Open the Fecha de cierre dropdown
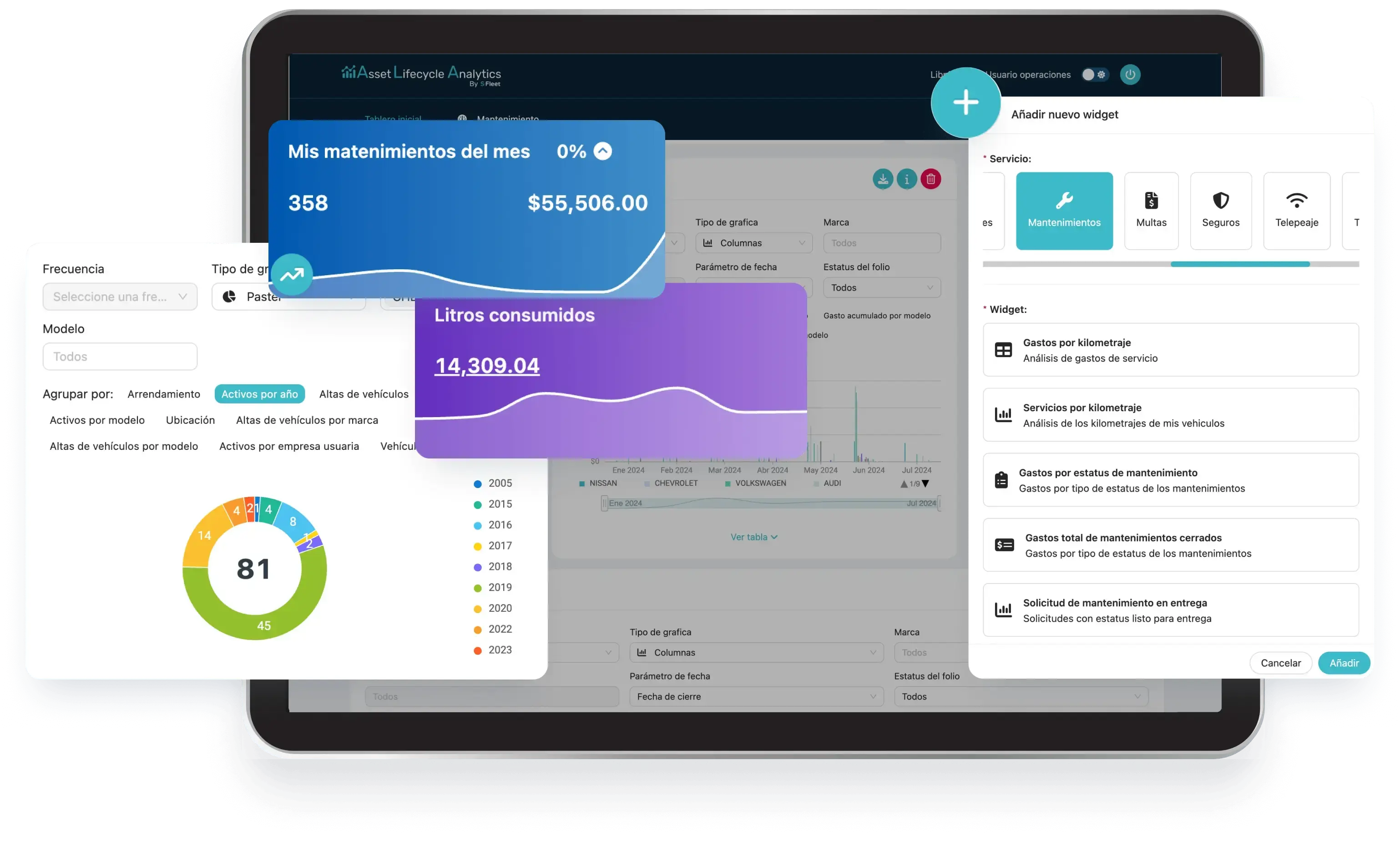1400x841 pixels. coord(756,697)
